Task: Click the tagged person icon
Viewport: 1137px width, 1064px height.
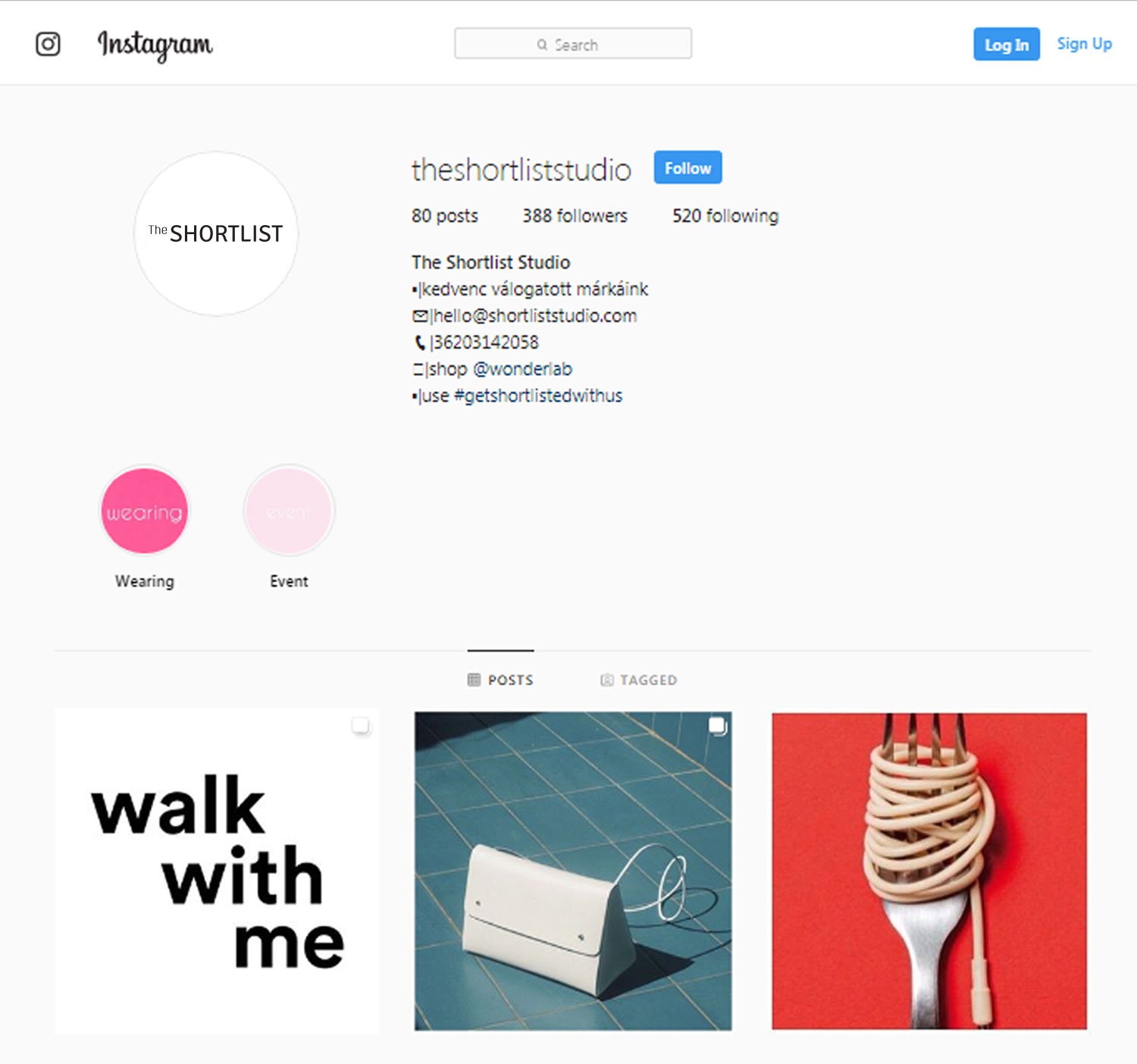Action: click(606, 680)
